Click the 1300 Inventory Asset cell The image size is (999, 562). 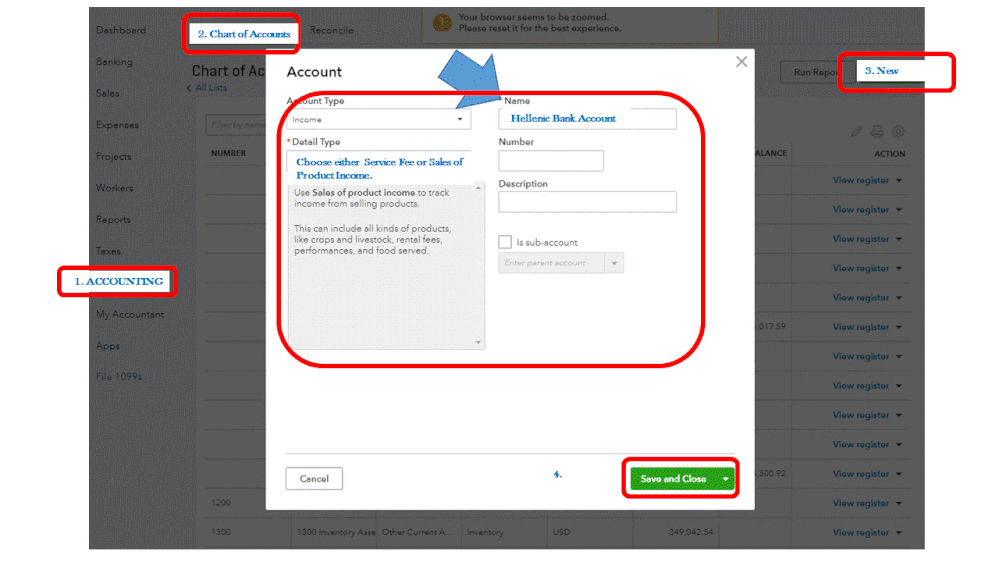(x=336, y=532)
